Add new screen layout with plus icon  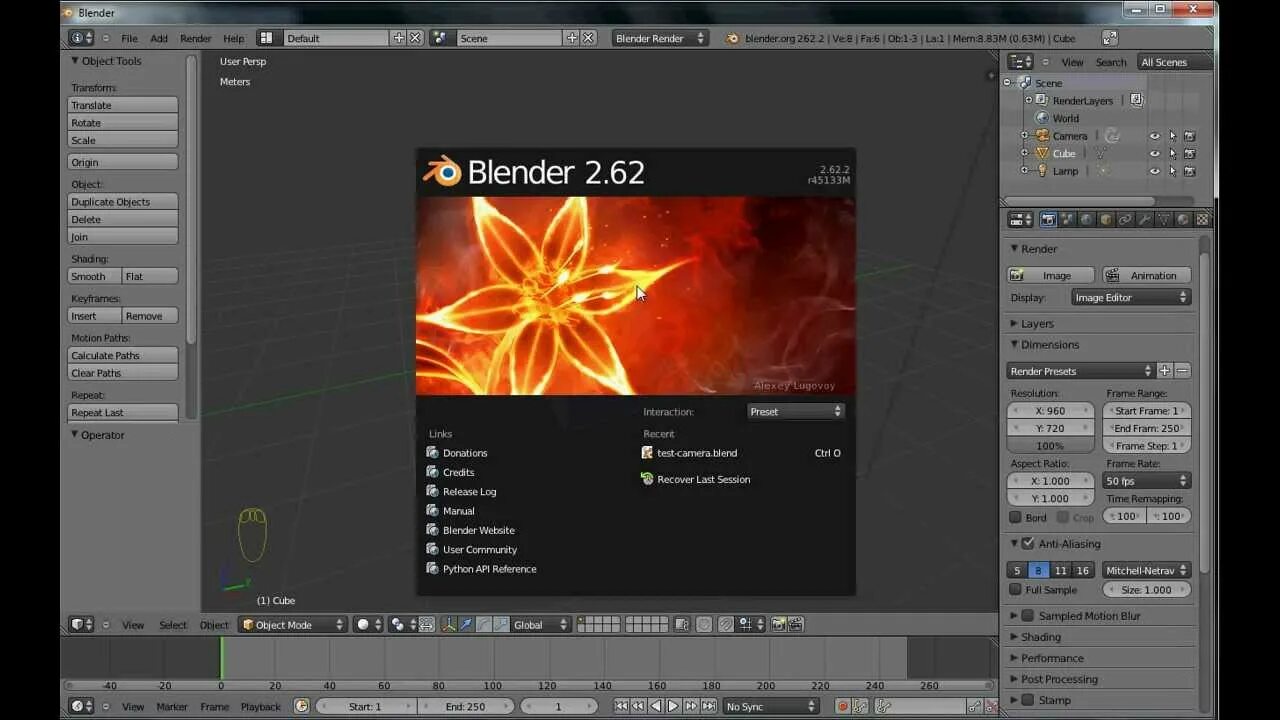(x=399, y=38)
